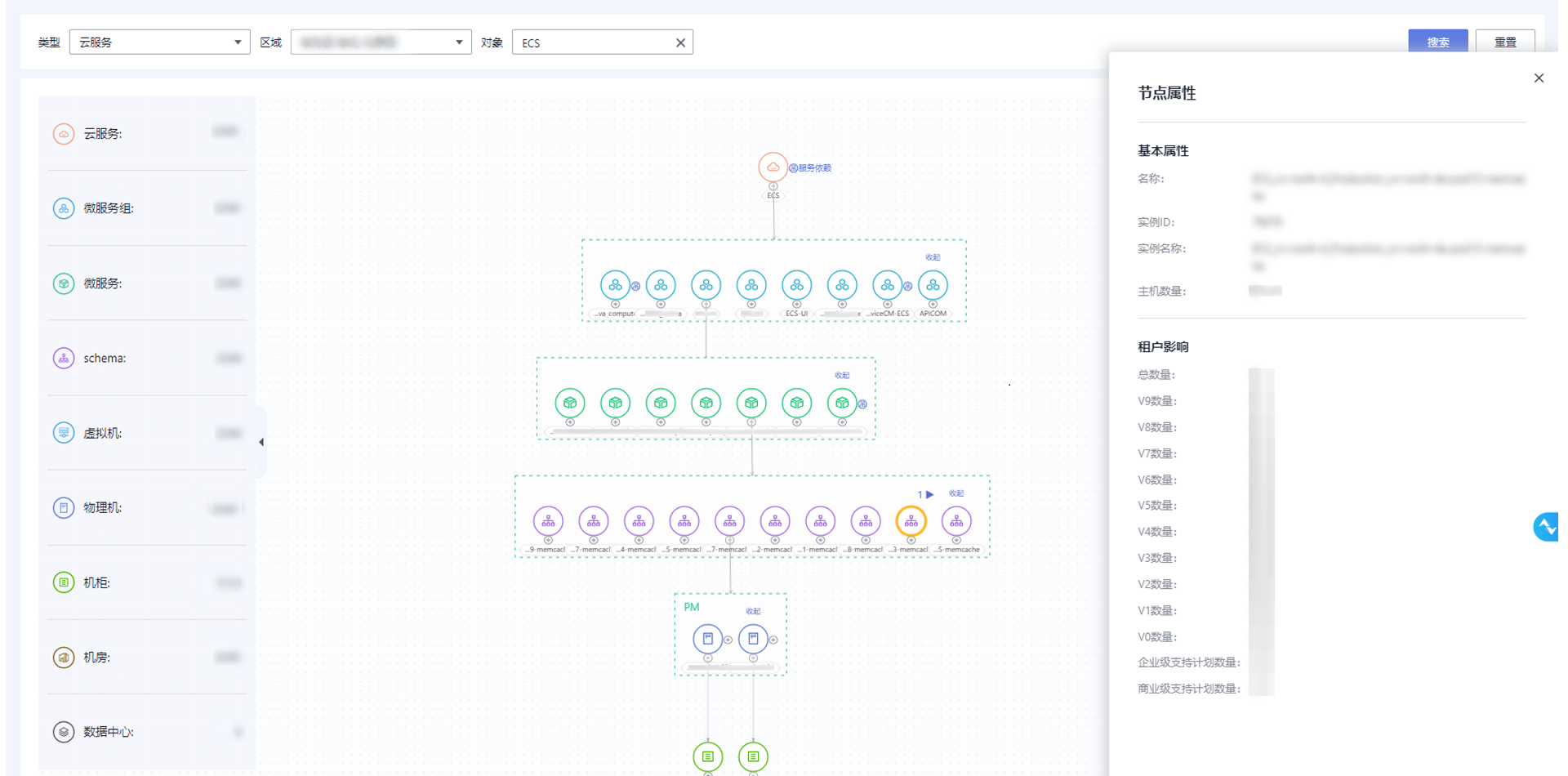Clear the ECS text in the 对象 field
This screenshot has height=776, width=1568.
click(x=680, y=42)
